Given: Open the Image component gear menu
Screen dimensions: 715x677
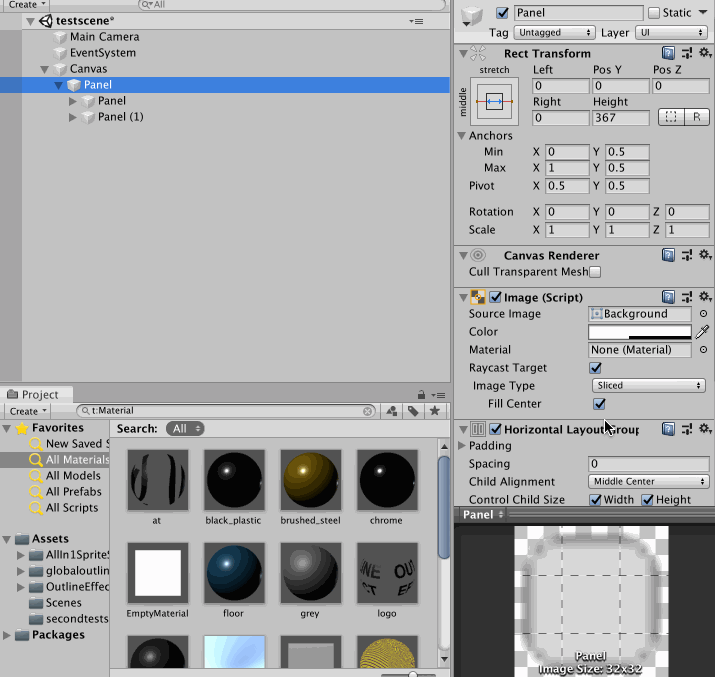Looking at the screenshot, I should coord(705,297).
